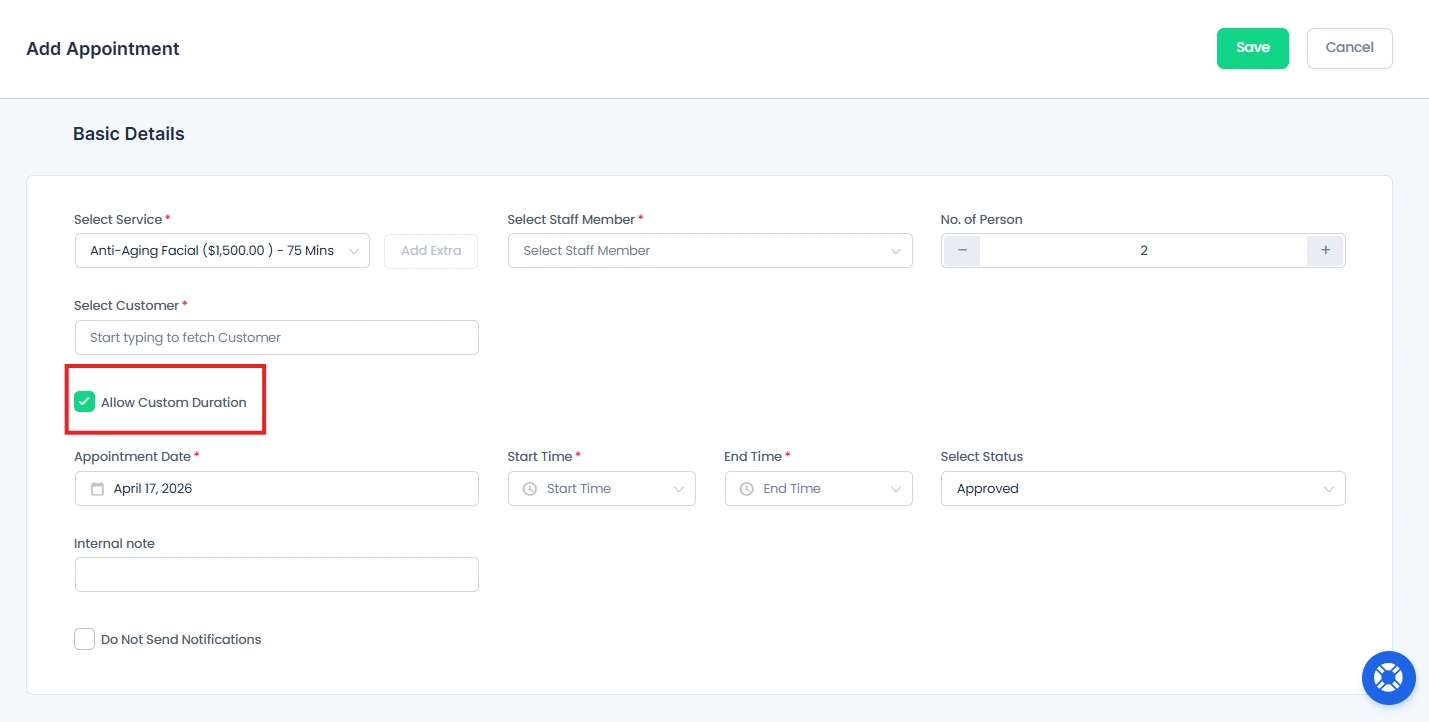Click the calendar icon in Appointment Date
Viewport: 1429px width, 722px height.
tap(97, 489)
